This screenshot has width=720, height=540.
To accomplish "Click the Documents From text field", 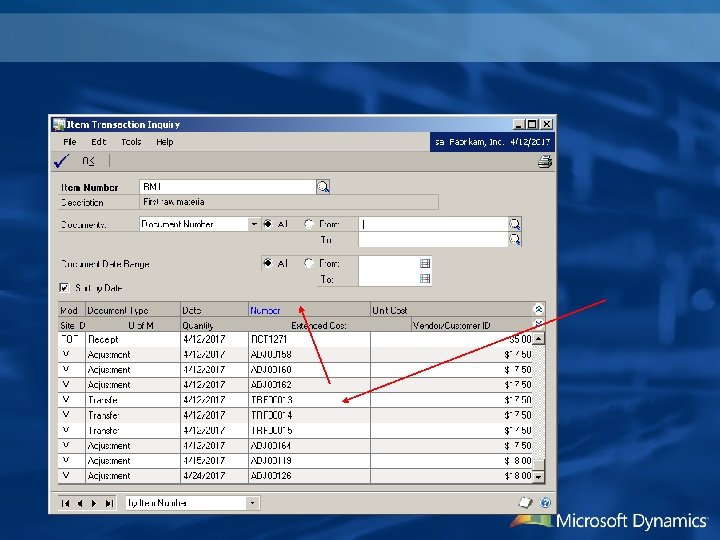I will [x=433, y=224].
